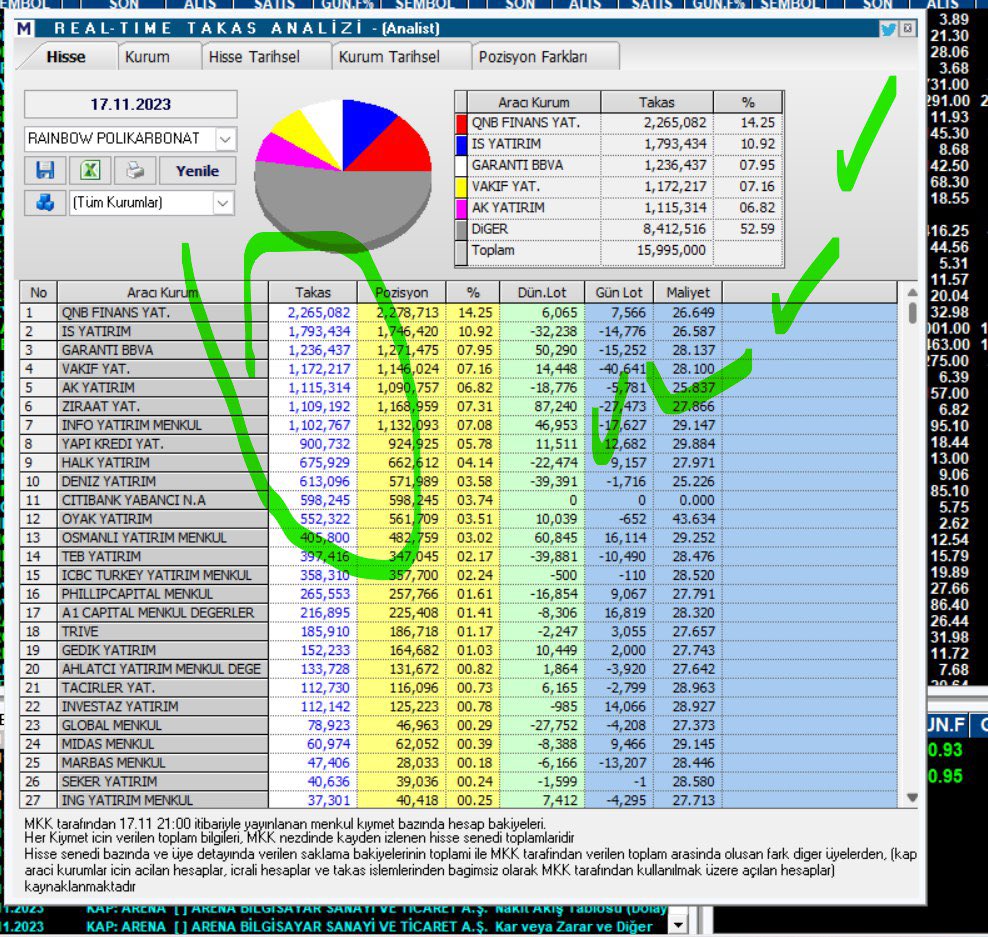Select the CITIBANK YABANCI N.A row

tap(459, 500)
